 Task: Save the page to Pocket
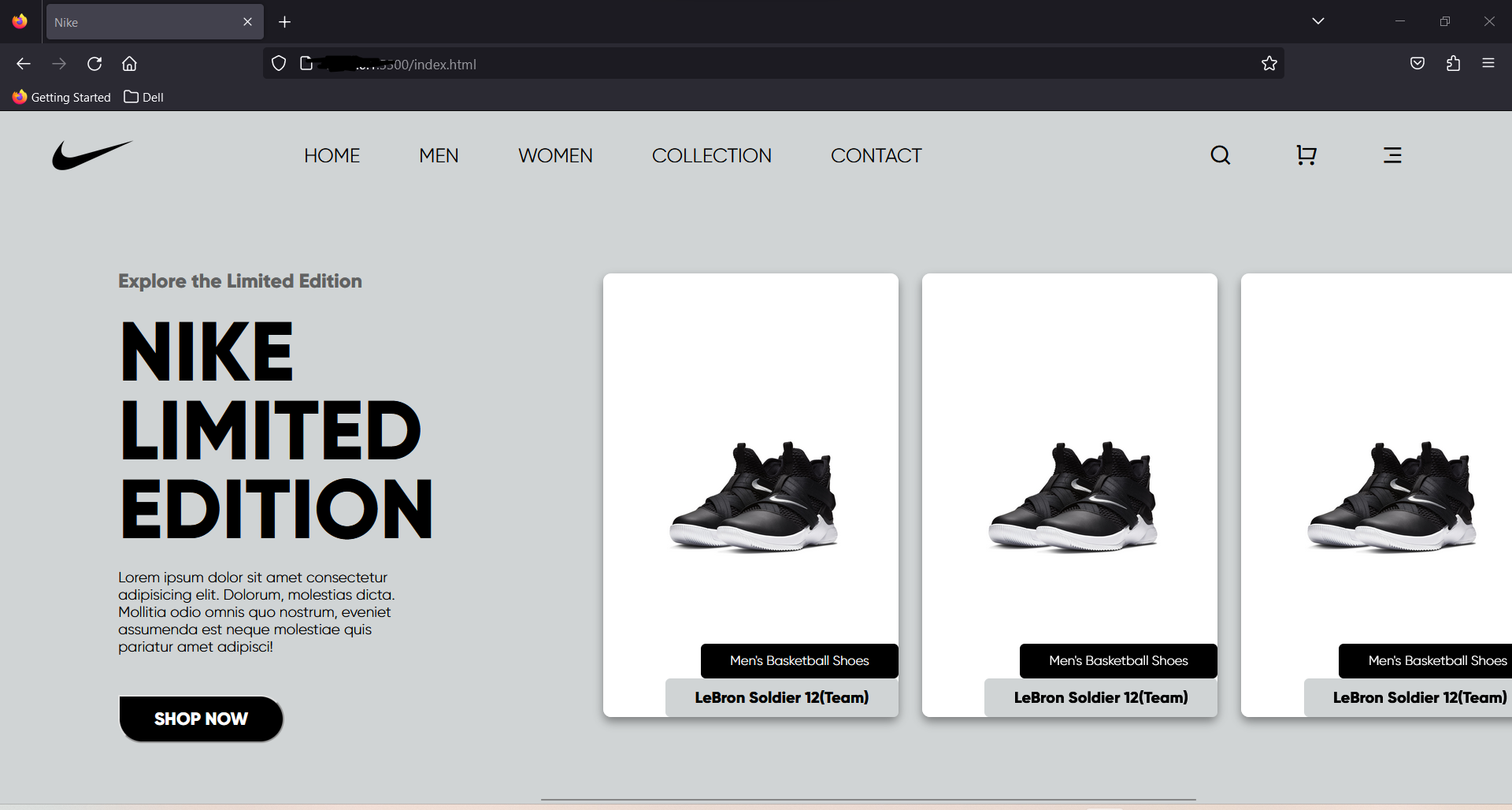point(1417,64)
